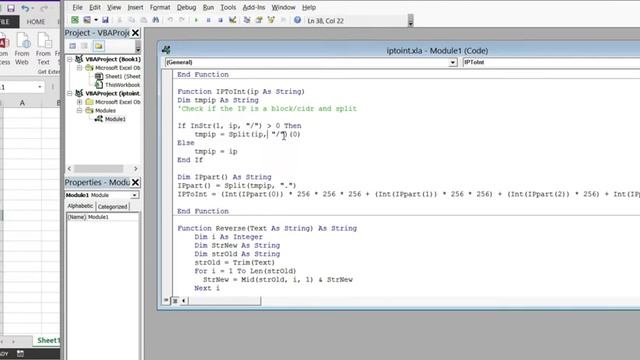Open the Edit menu

(95, 7)
